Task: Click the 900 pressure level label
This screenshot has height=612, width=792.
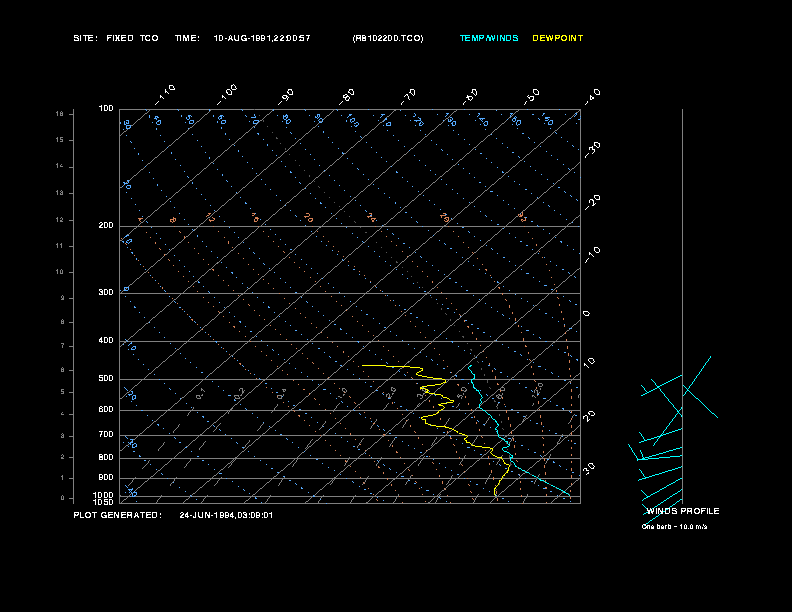Action: tap(106, 477)
